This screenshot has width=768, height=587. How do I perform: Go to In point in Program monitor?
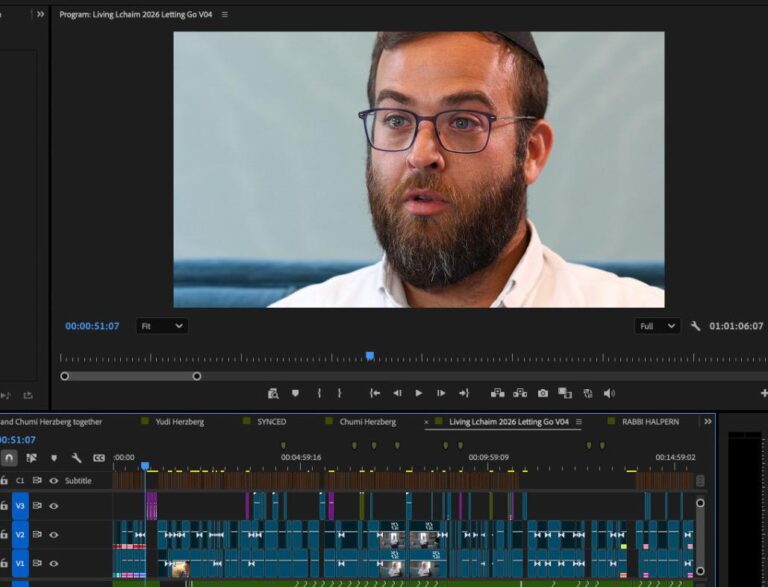tap(375, 393)
